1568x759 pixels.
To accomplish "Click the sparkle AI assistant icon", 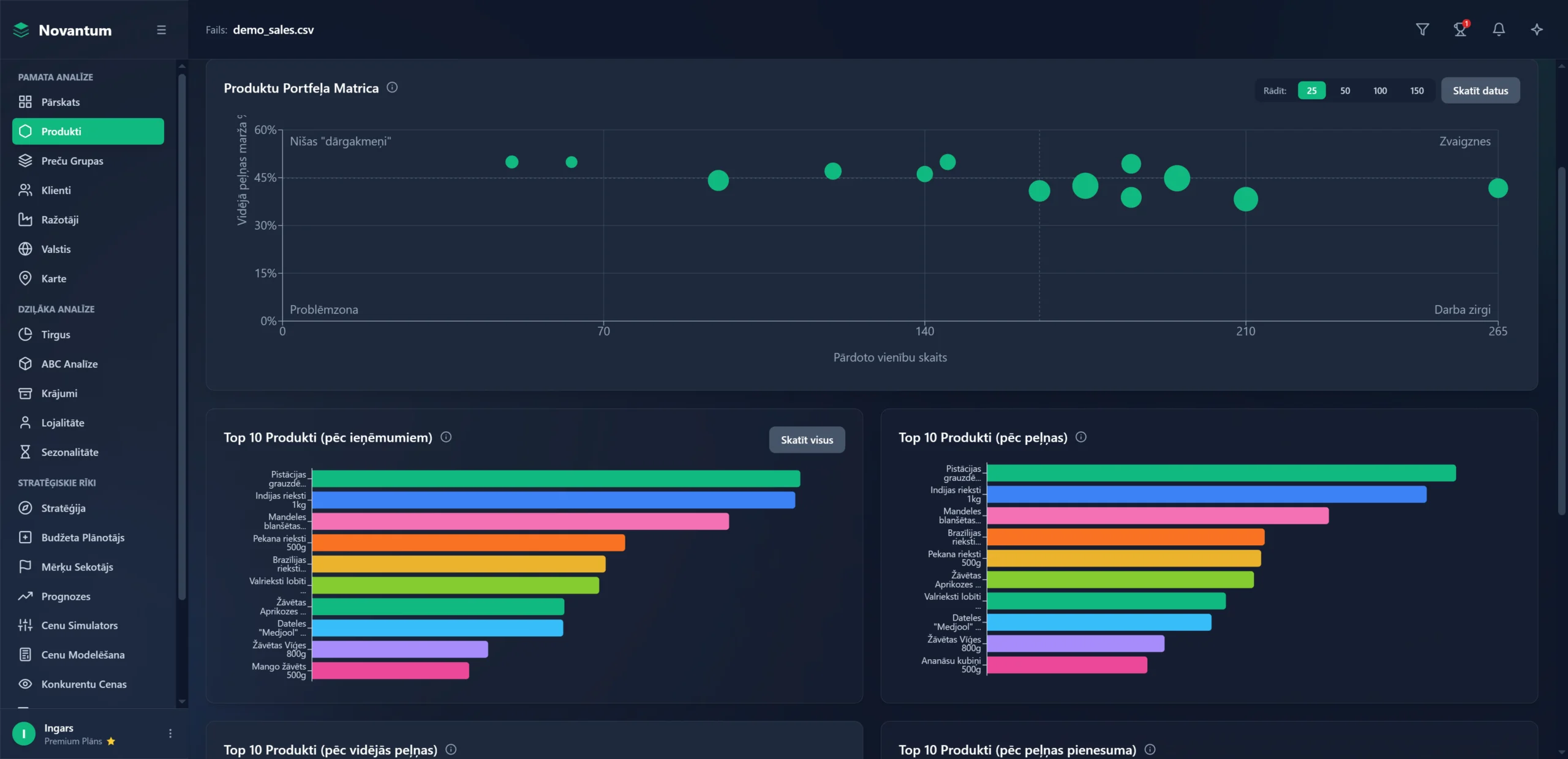I will (x=1537, y=29).
